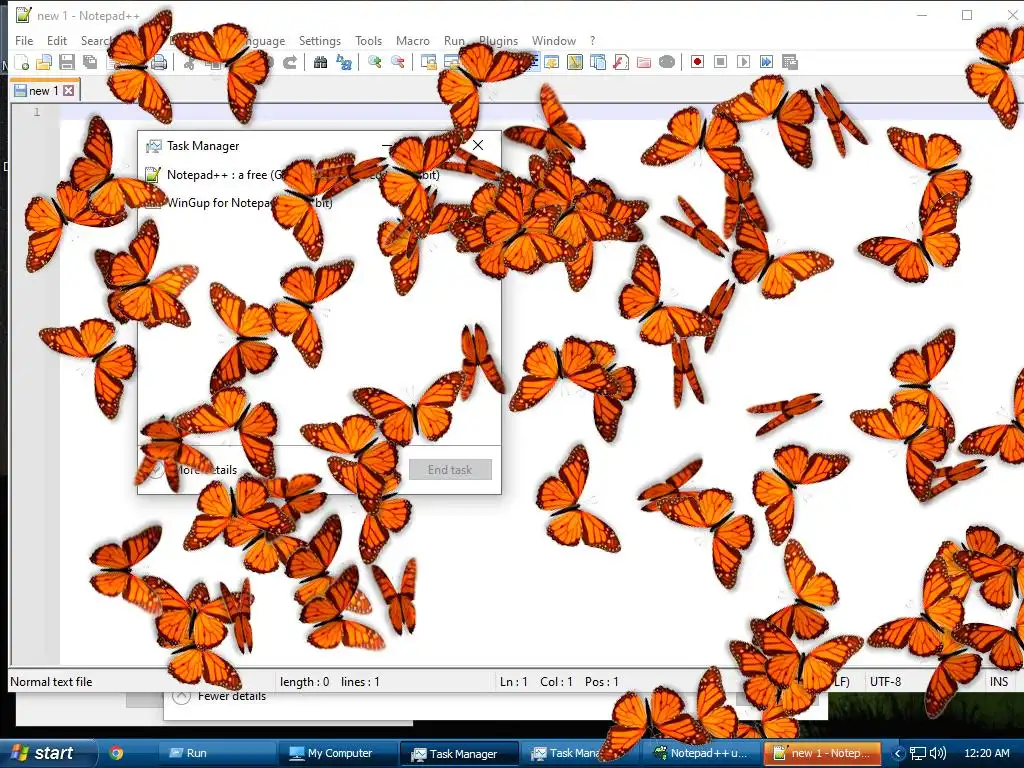
Task: Click line number 1 in the margin
Action: coord(37,112)
